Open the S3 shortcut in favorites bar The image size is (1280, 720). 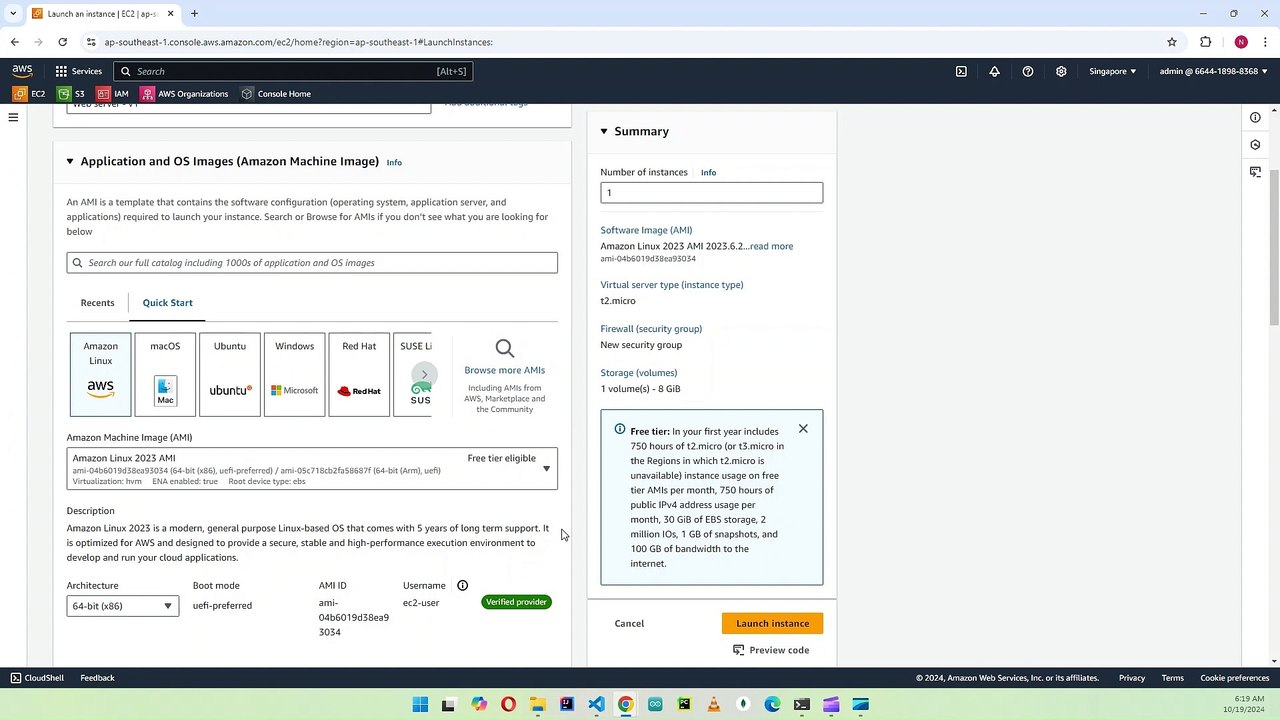coord(71,94)
